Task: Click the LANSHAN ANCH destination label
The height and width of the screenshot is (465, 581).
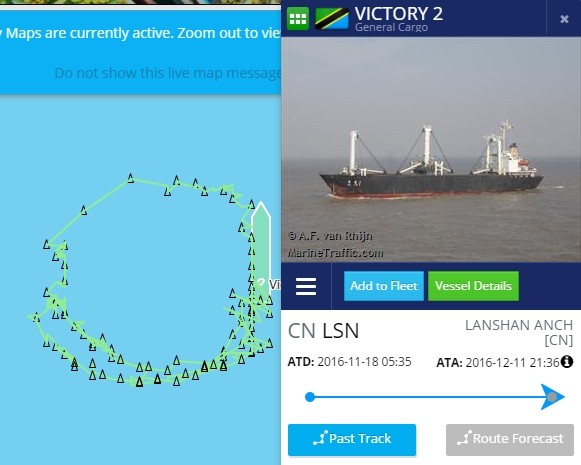Action: tap(519, 332)
